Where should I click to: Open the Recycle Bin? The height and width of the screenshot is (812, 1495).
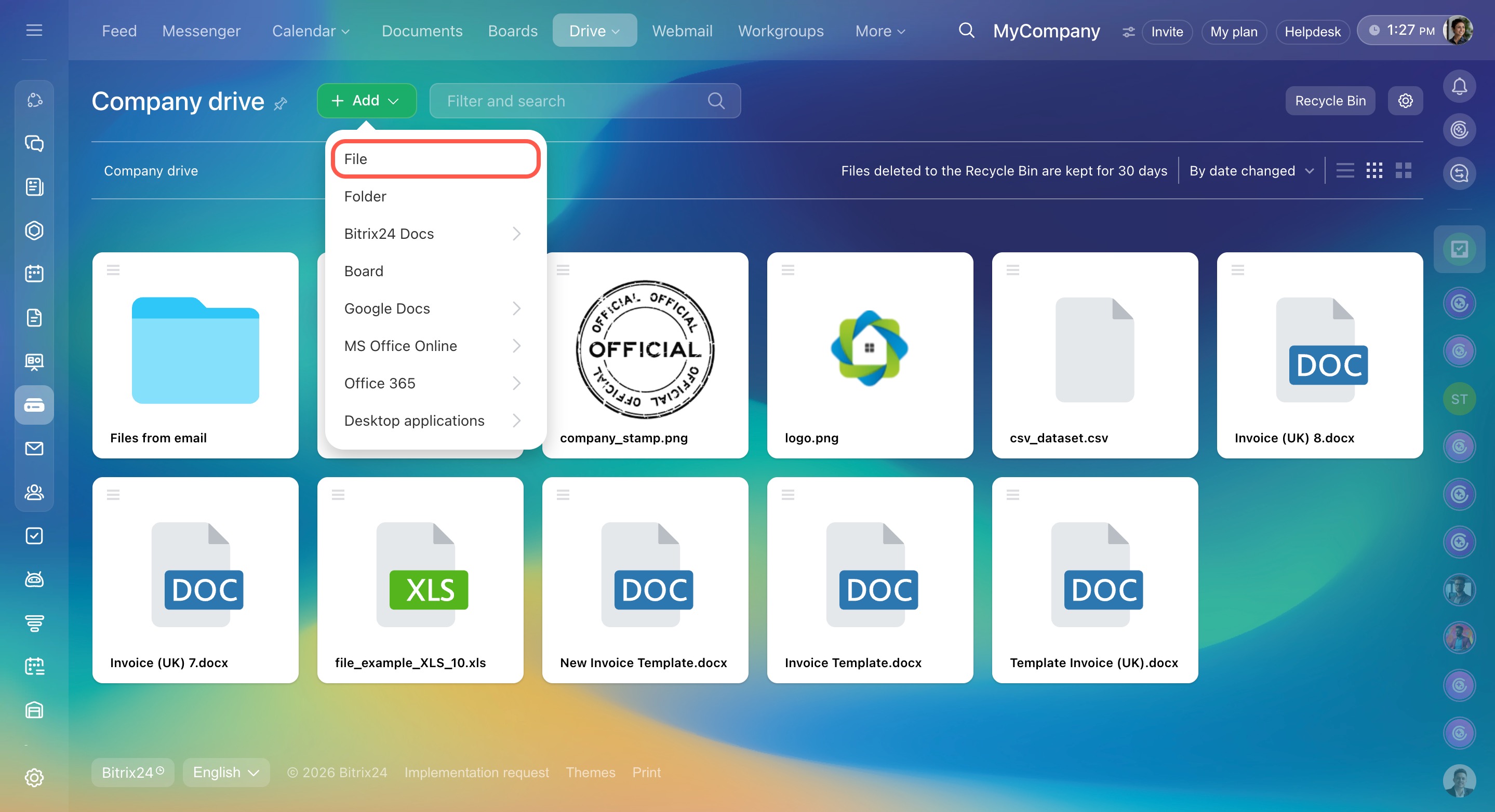(1330, 101)
